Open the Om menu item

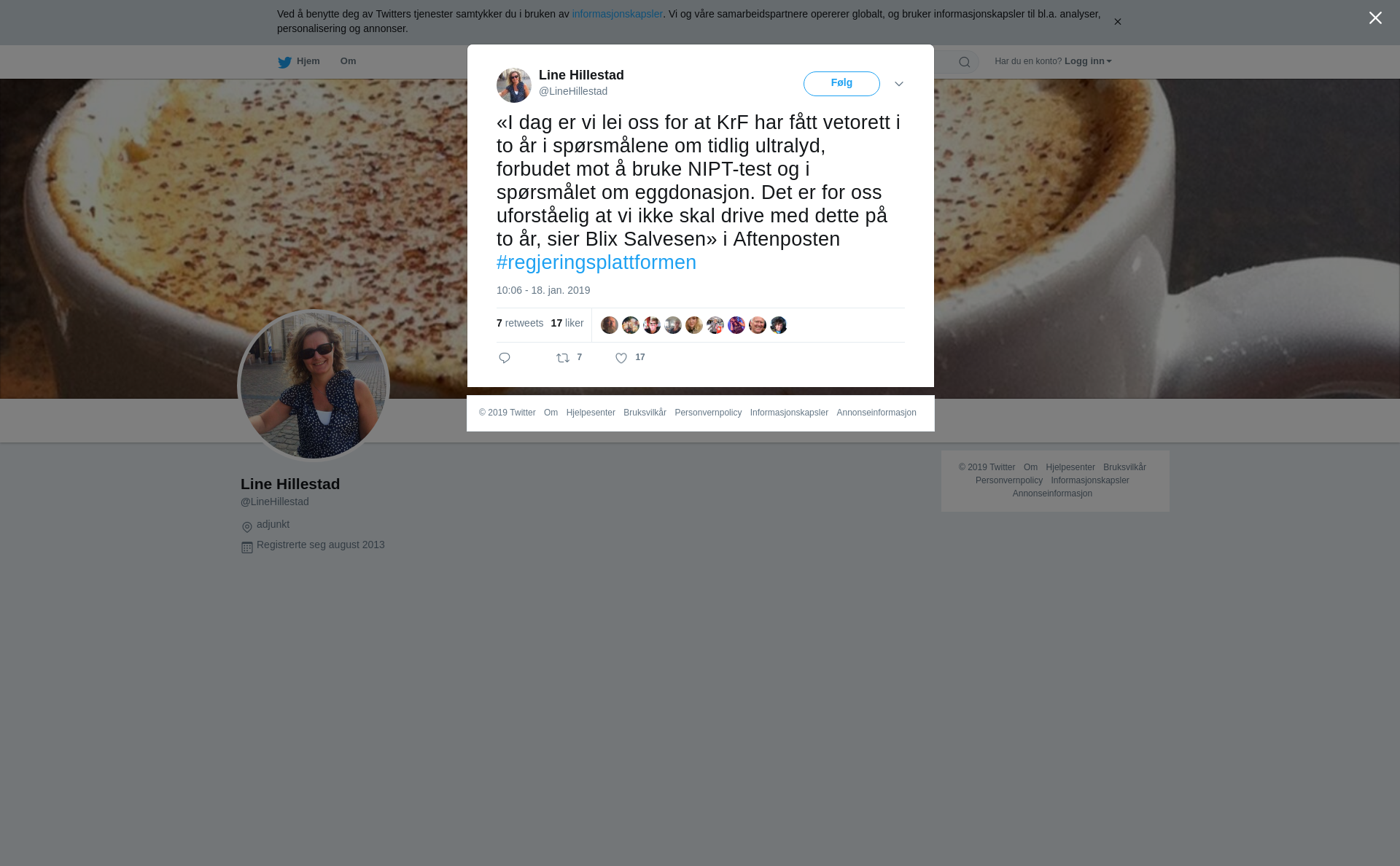[348, 61]
